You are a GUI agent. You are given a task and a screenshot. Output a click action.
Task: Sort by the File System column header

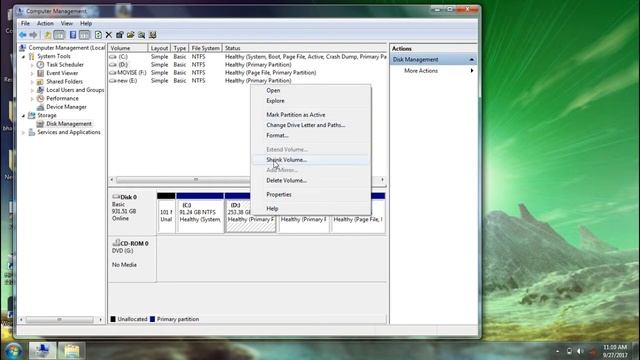coord(205,48)
